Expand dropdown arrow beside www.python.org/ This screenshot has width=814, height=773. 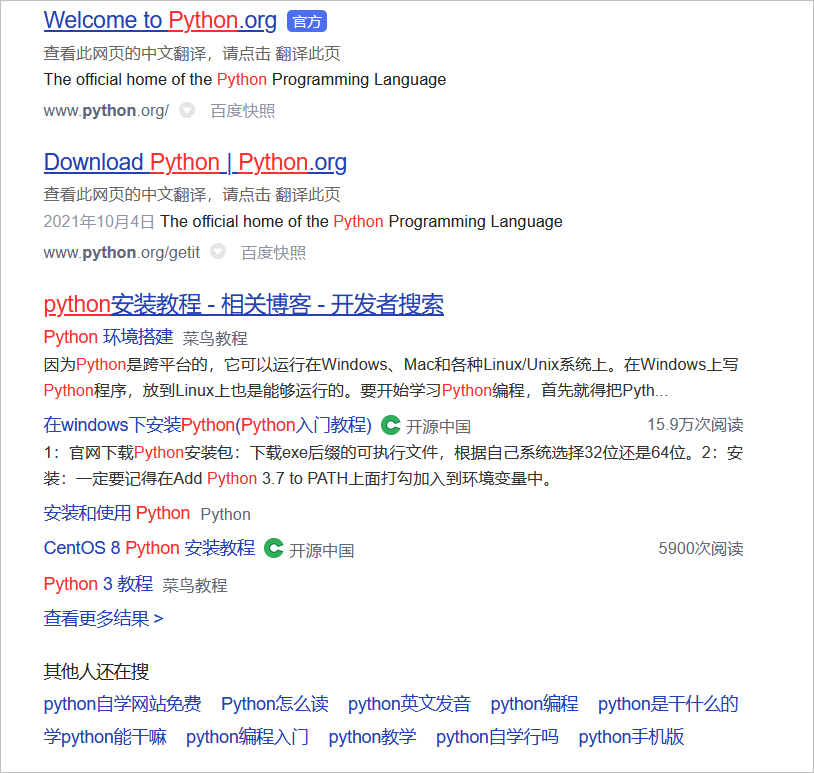(x=187, y=110)
